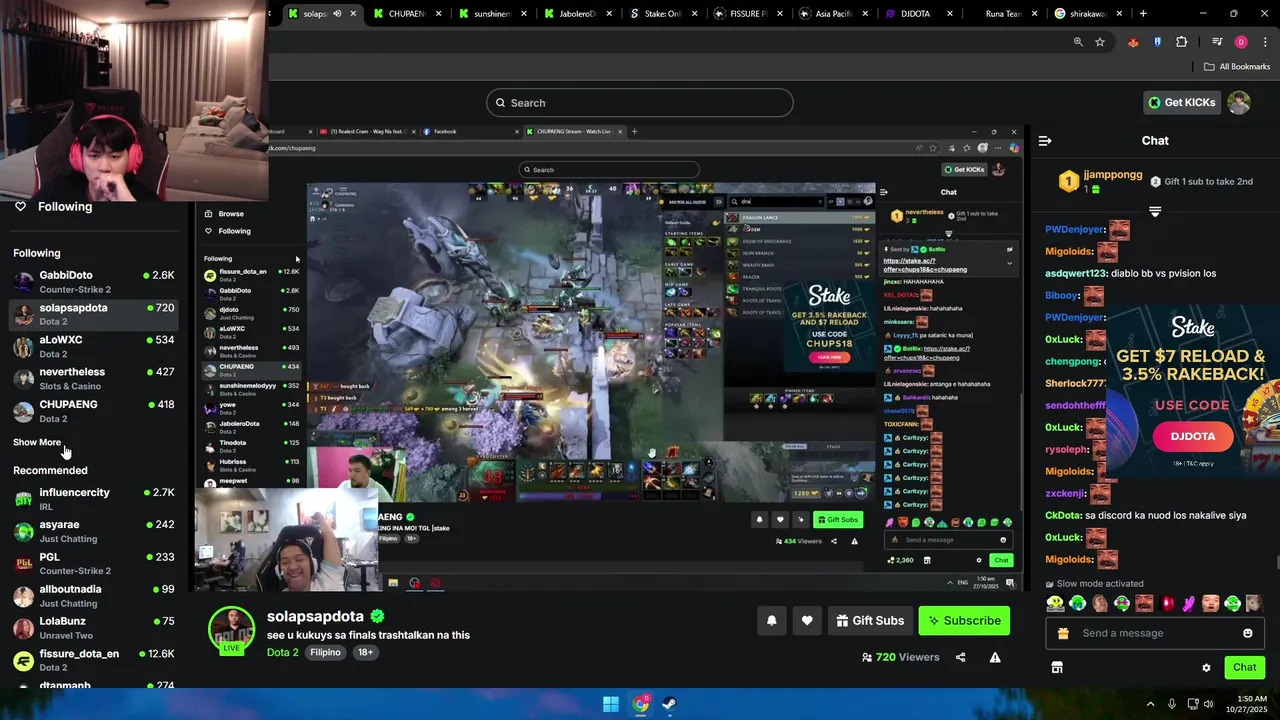The height and width of the screenshot is (720, 1280).
Task: Open the All Bookmarks folder
Action: 1237,67
